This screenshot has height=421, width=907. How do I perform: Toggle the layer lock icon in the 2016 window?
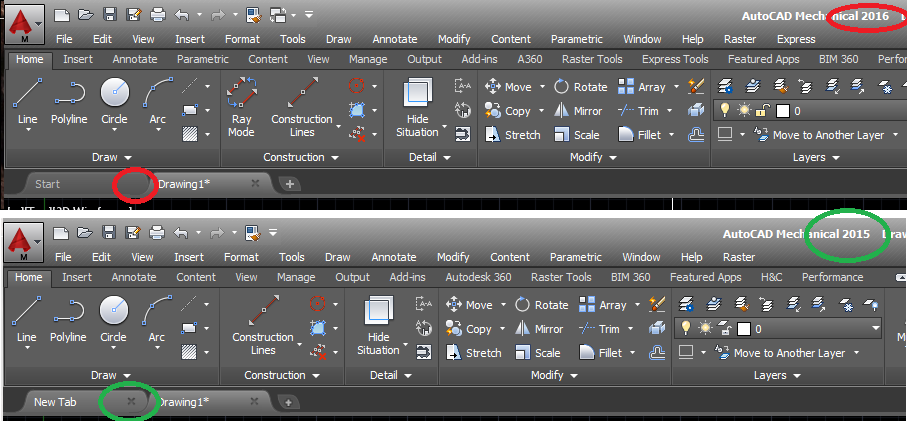(x=763, y=110)
